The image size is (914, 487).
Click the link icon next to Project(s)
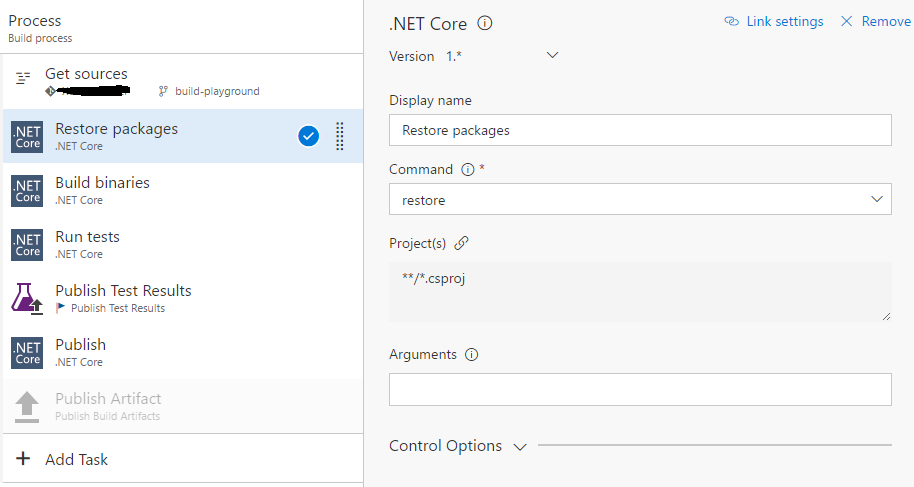pos(461,243)
